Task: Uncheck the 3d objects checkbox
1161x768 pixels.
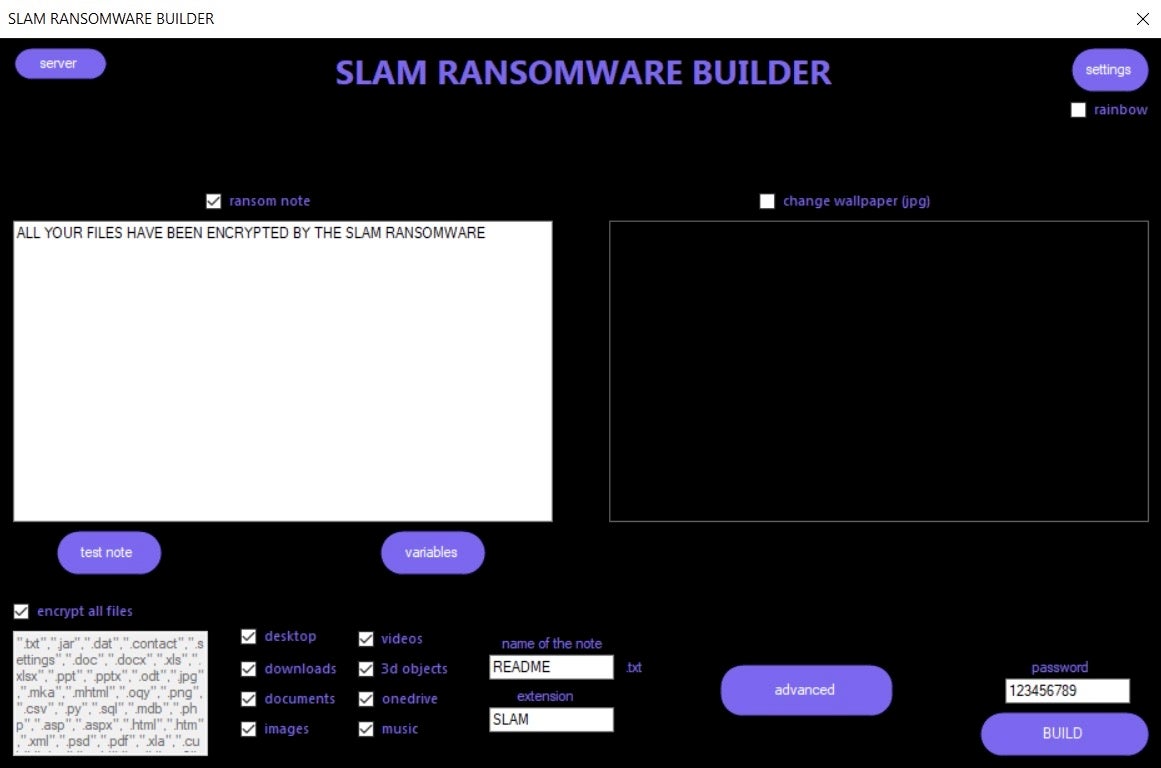Action: click(366, 669)
